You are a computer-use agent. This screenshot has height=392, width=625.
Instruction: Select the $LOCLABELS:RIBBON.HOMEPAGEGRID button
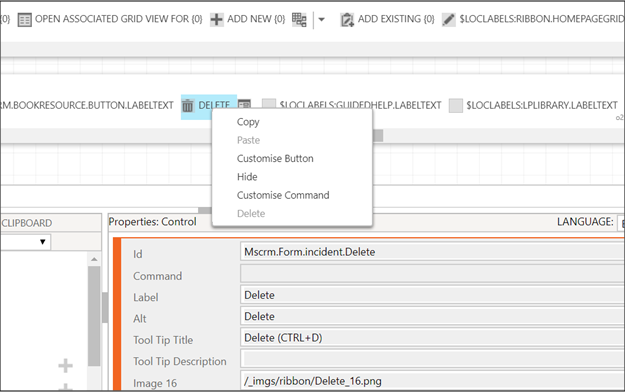pyautogui.click(x=533, y=19)
